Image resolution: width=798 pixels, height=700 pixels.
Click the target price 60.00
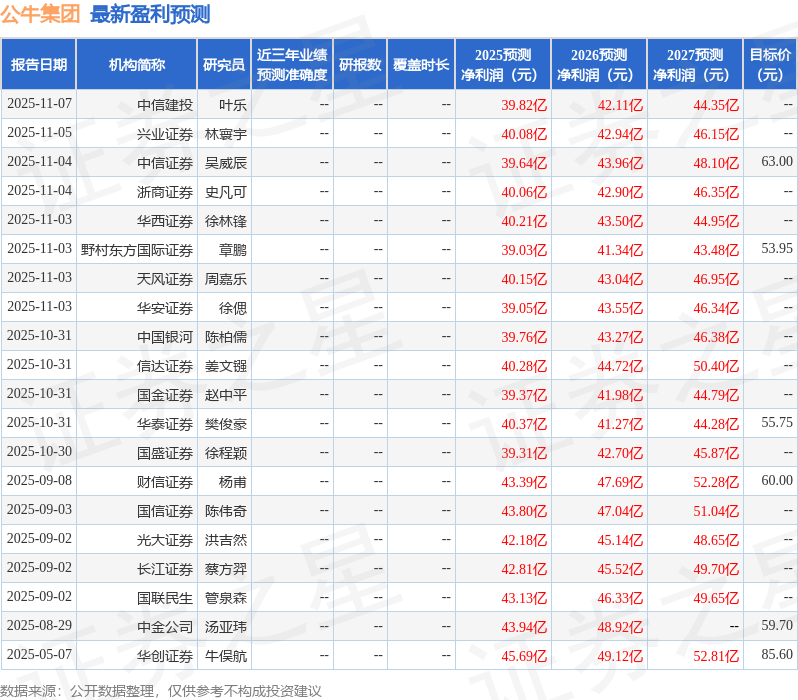(777, 481)
